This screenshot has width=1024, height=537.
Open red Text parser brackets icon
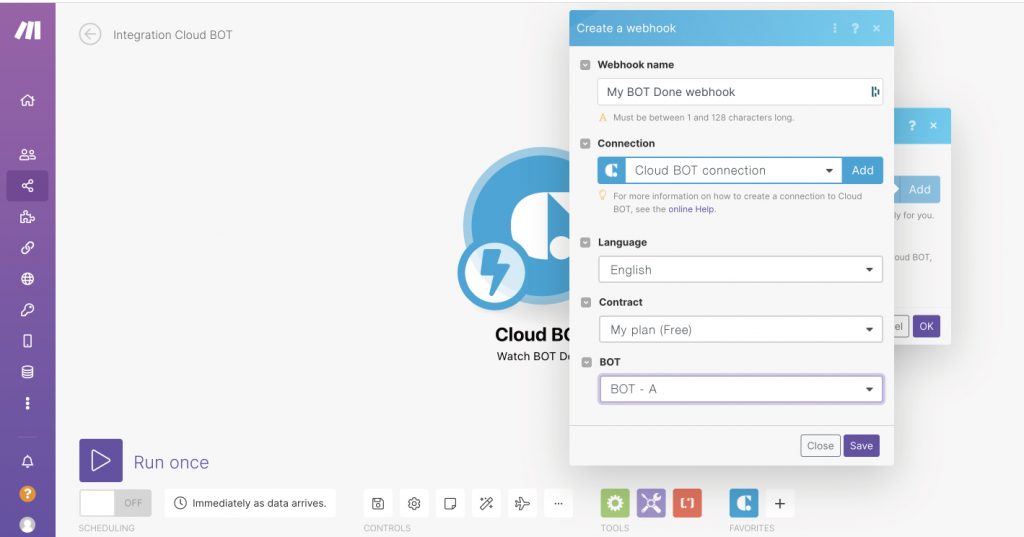(687, 503)
